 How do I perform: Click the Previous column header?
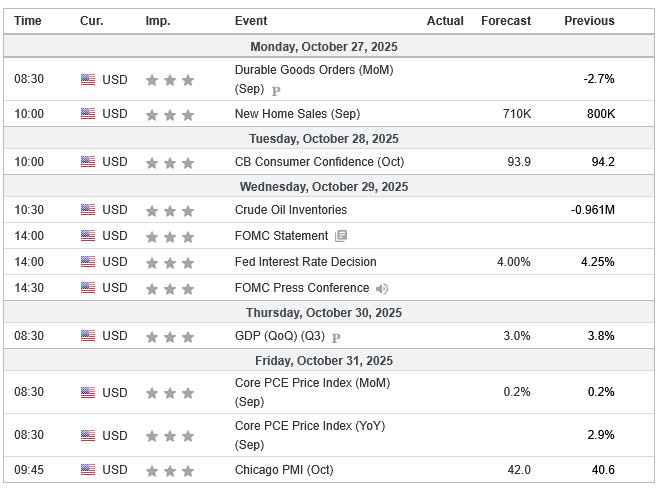(x=589, y=21)
